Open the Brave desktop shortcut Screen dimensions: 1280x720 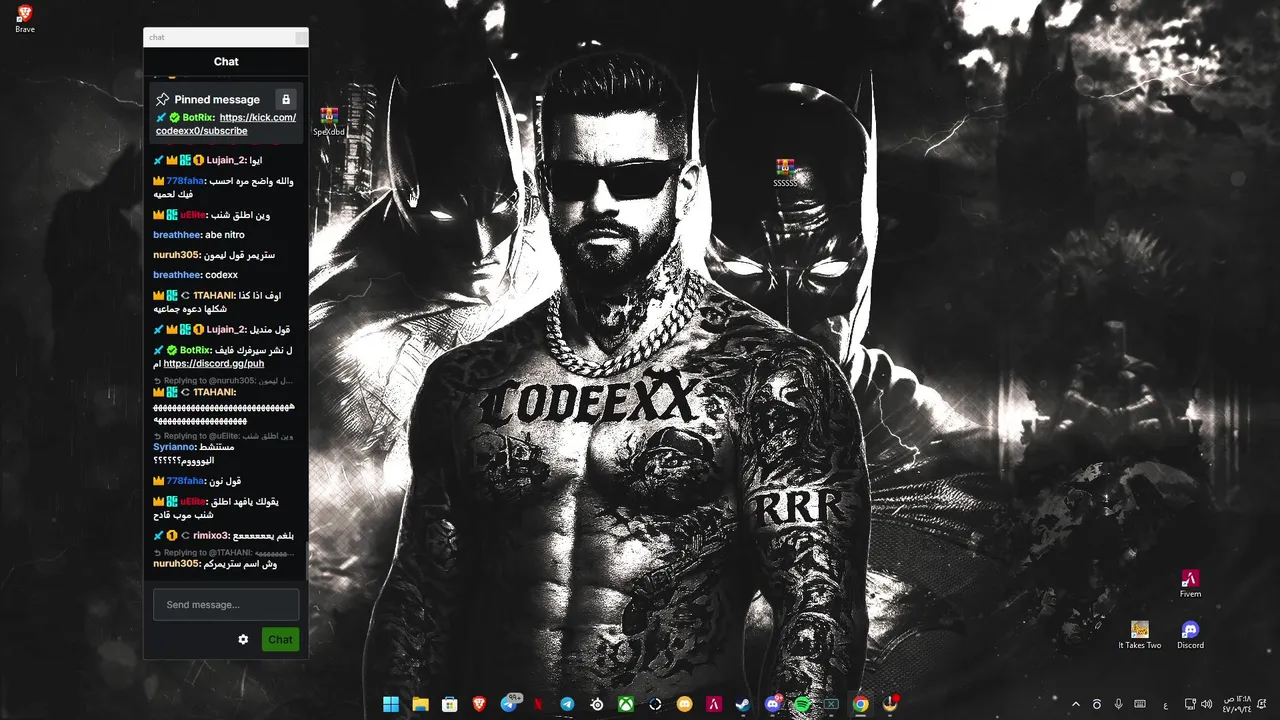click(25, 18)
